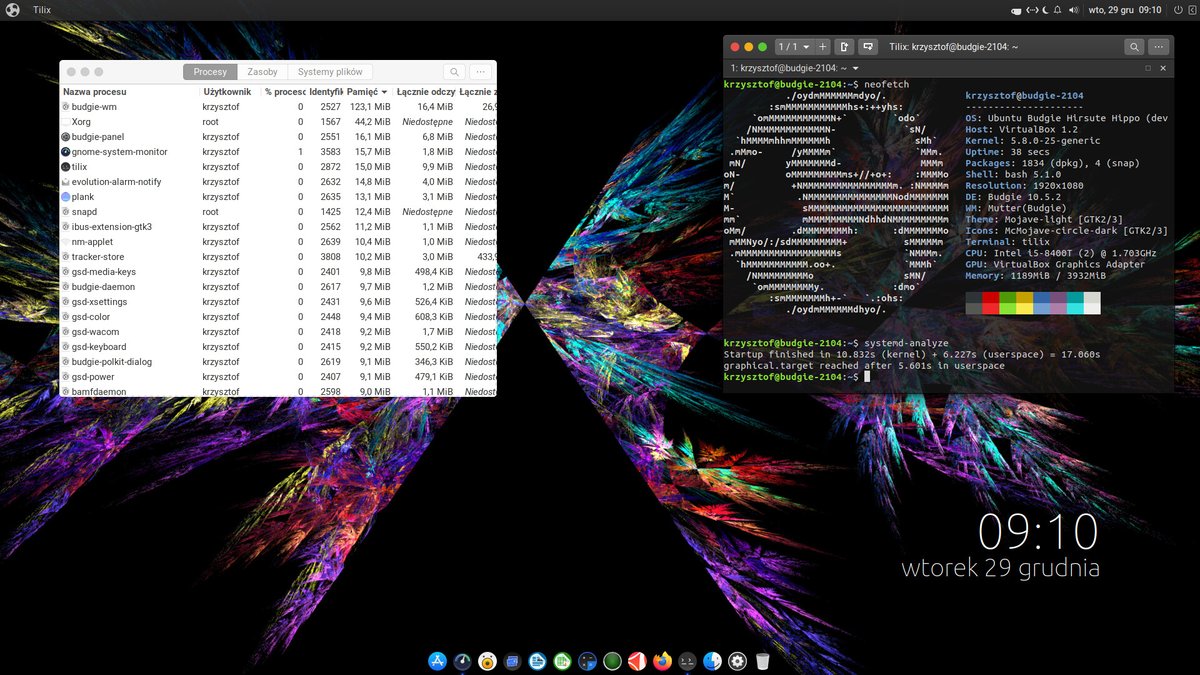Select the Xorg process row
This screenshot has width=1200, height=675.
278,122
